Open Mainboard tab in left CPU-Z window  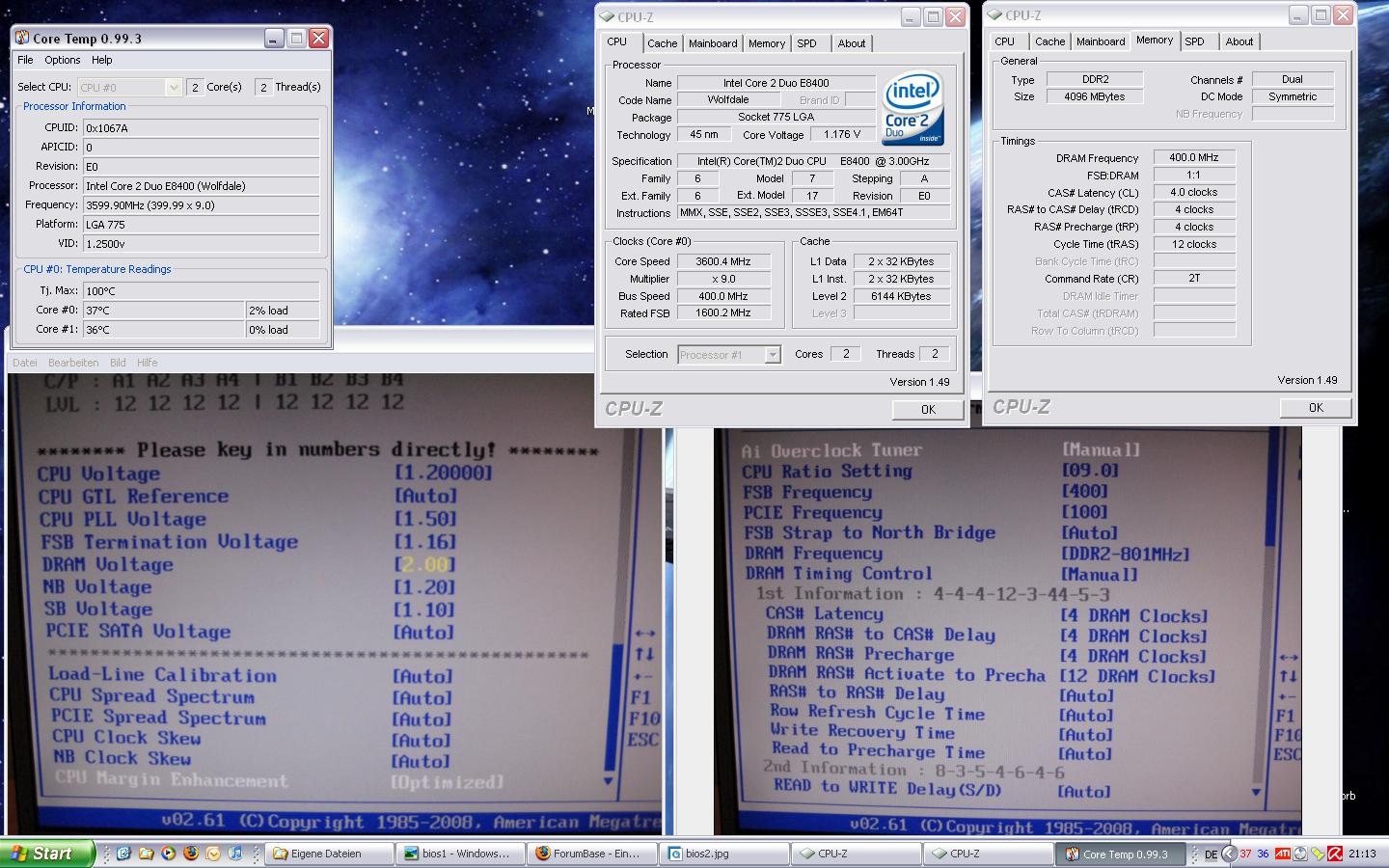(713, 43)
